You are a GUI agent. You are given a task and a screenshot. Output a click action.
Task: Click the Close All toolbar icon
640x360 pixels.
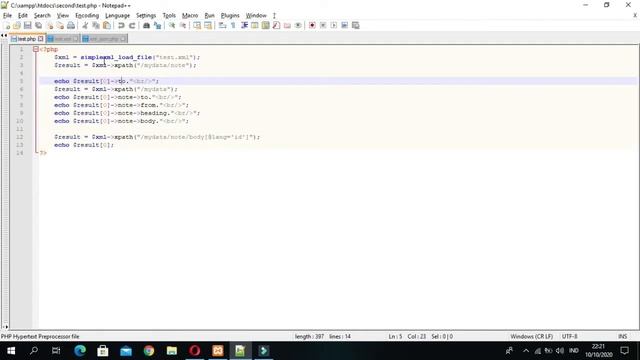point(60,25)
